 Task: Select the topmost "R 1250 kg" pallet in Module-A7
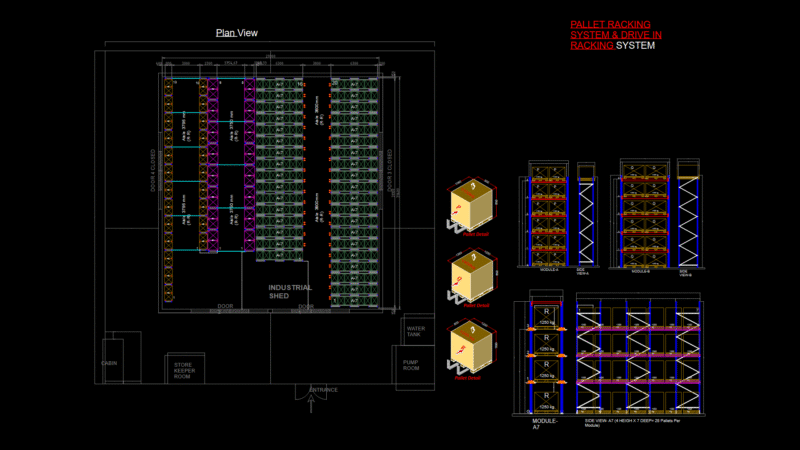[x=546, y=316]
